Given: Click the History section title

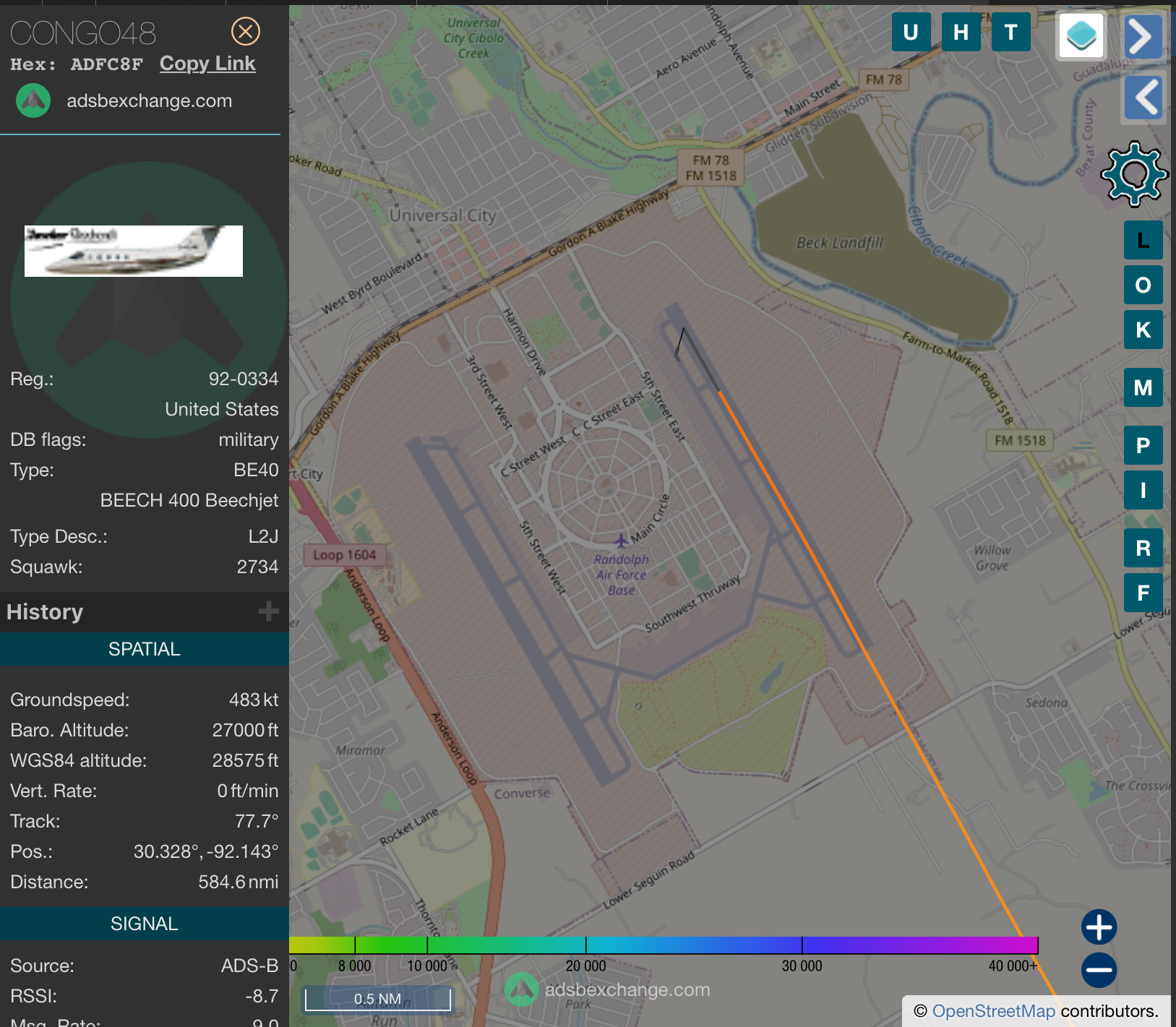Looking at the screenshot, I should (45, 612).
